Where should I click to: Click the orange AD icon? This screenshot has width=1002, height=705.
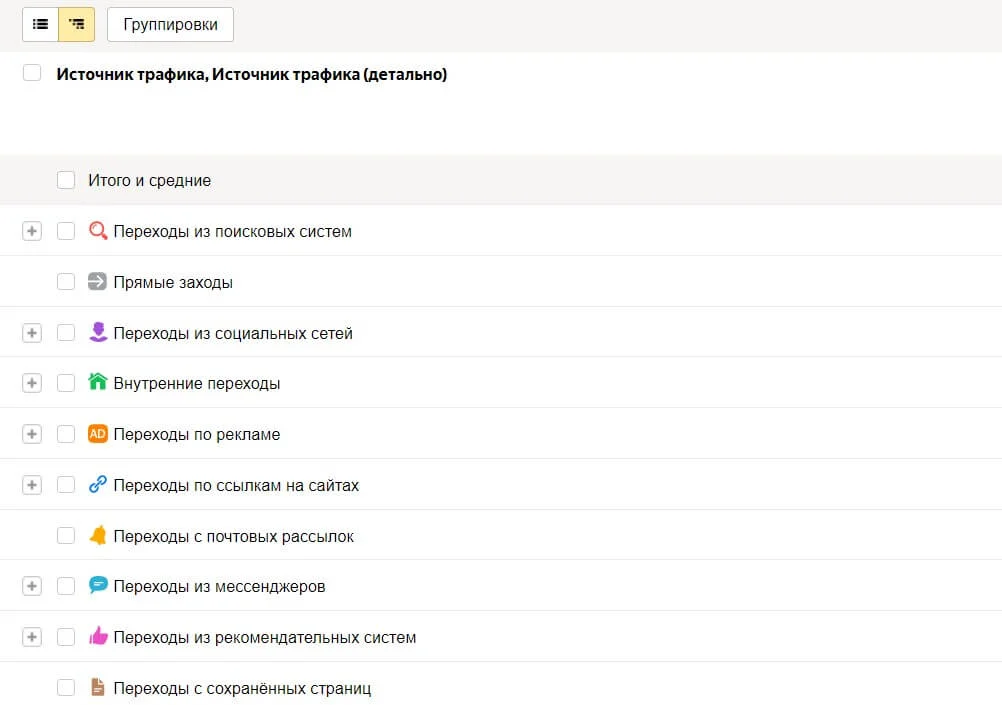(x=97, y=434)
